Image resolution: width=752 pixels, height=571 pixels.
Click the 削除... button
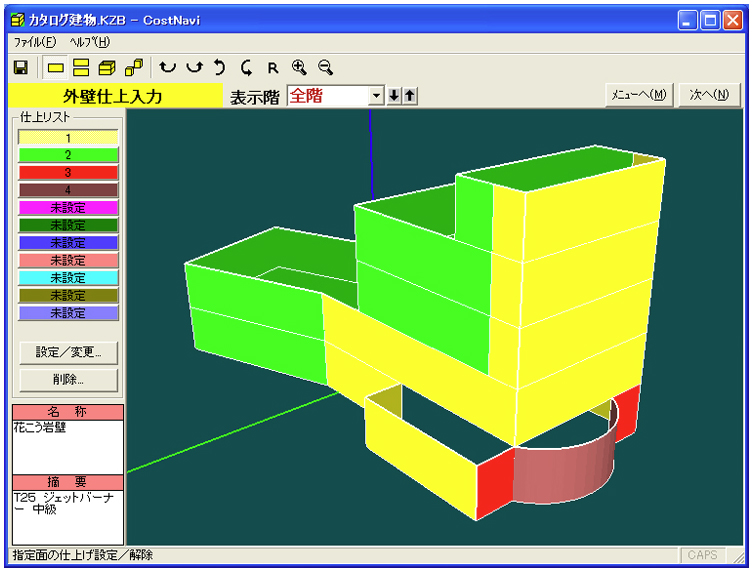tap(68, 380)
